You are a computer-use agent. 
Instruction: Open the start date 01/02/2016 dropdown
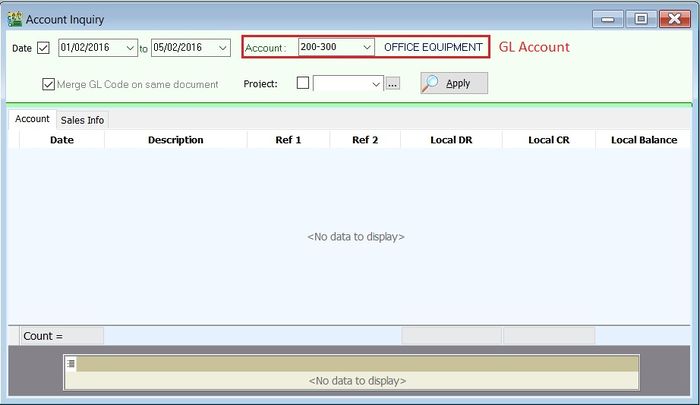tap(130, 48)
